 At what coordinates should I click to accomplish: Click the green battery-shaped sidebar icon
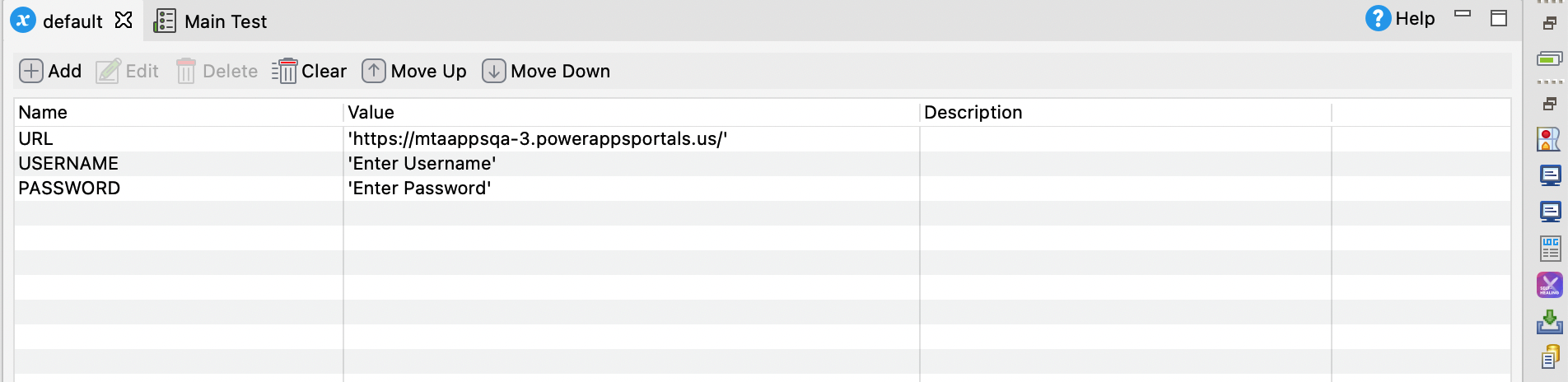pyautogui.click(x=1549, y=58)
